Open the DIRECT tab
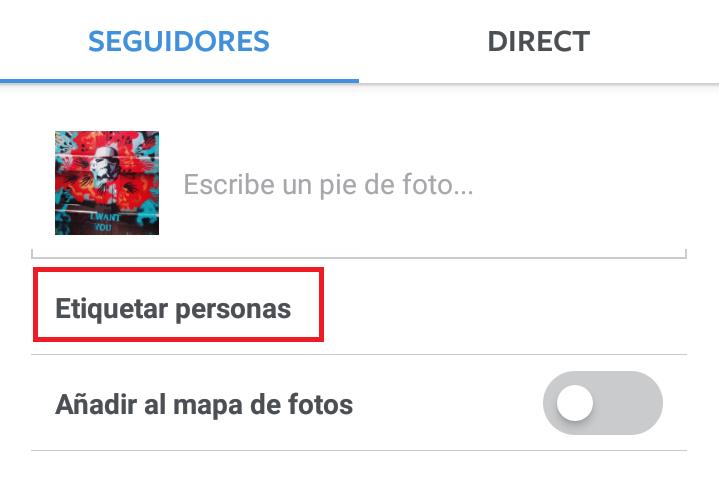 point(539,41)
